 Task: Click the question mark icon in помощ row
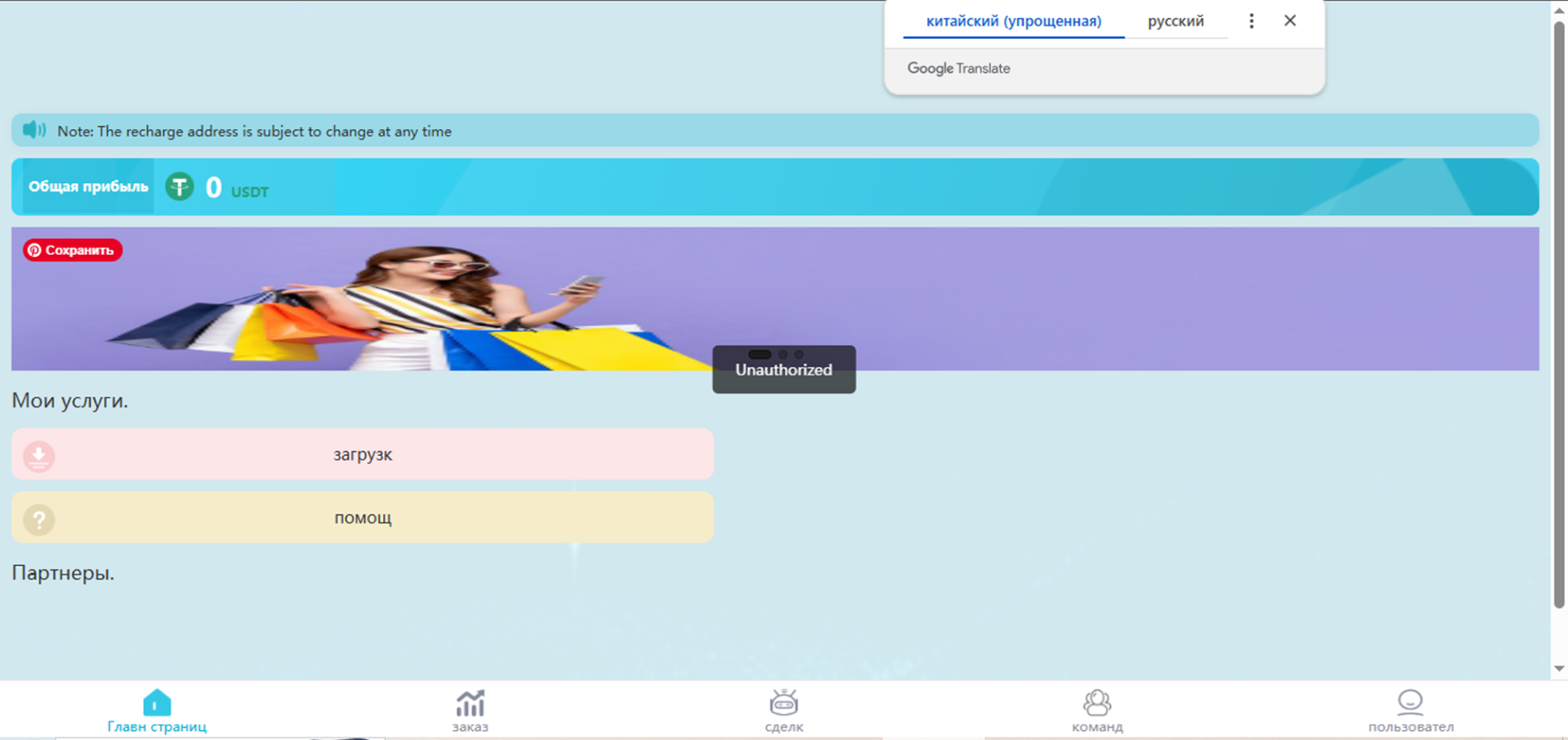pos(39,519)
